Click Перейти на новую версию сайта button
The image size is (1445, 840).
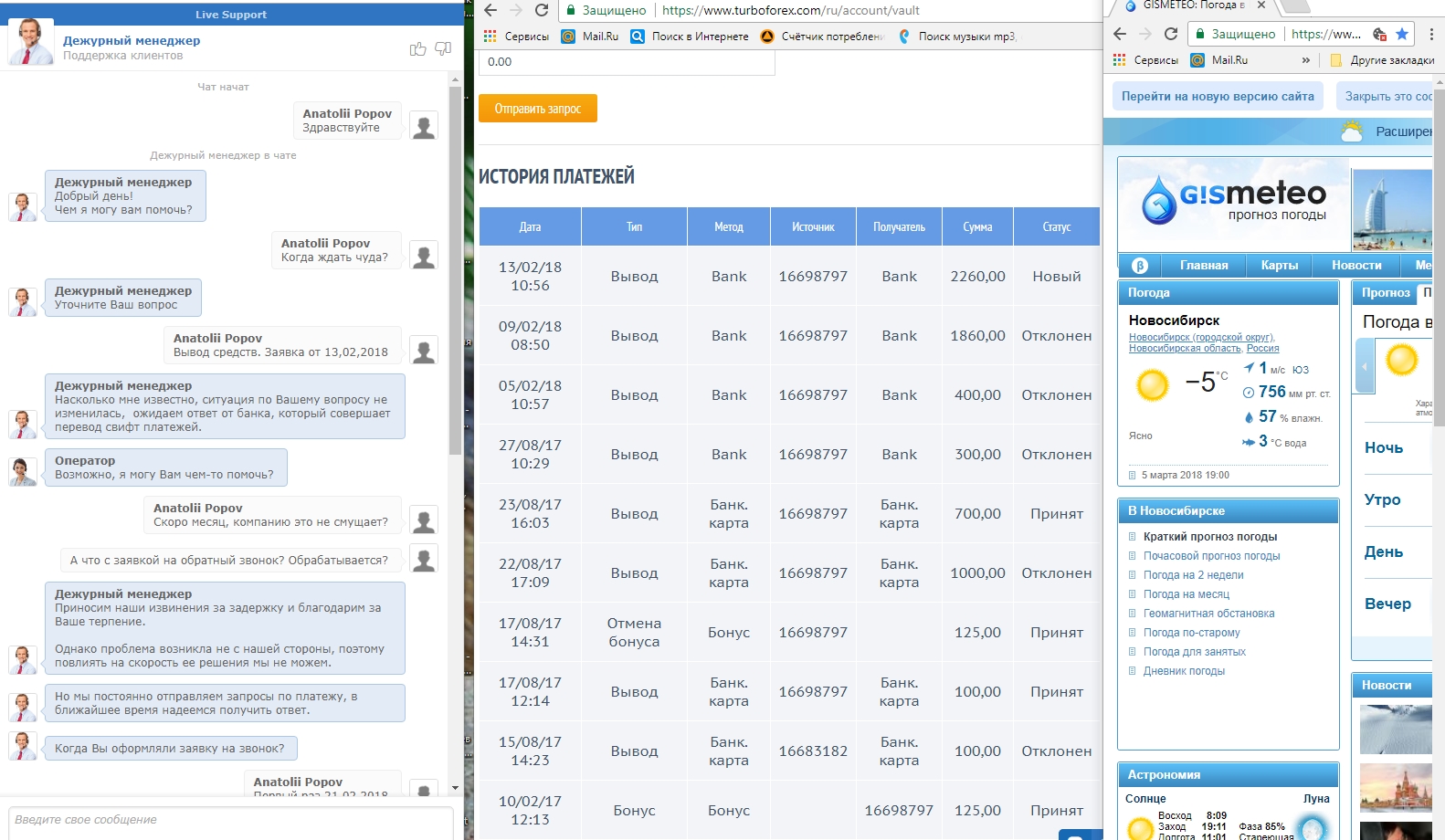point(1218,96)
